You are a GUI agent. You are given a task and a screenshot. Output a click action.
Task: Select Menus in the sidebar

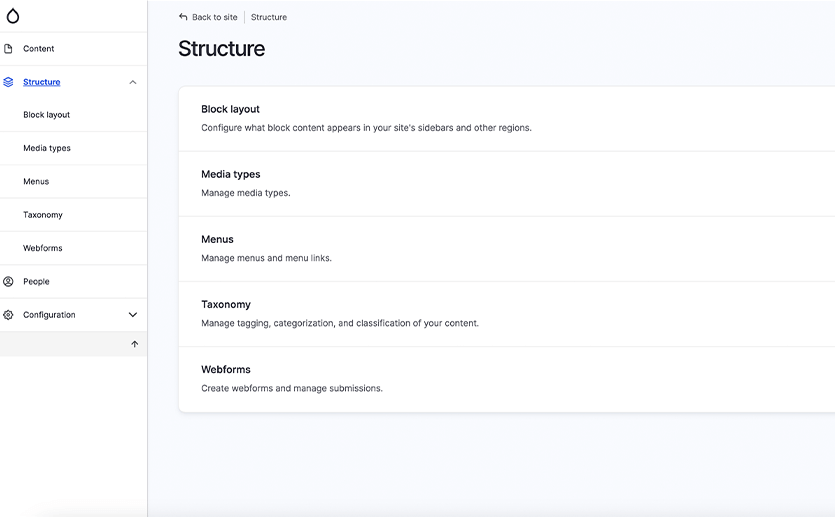pos(36,181)
